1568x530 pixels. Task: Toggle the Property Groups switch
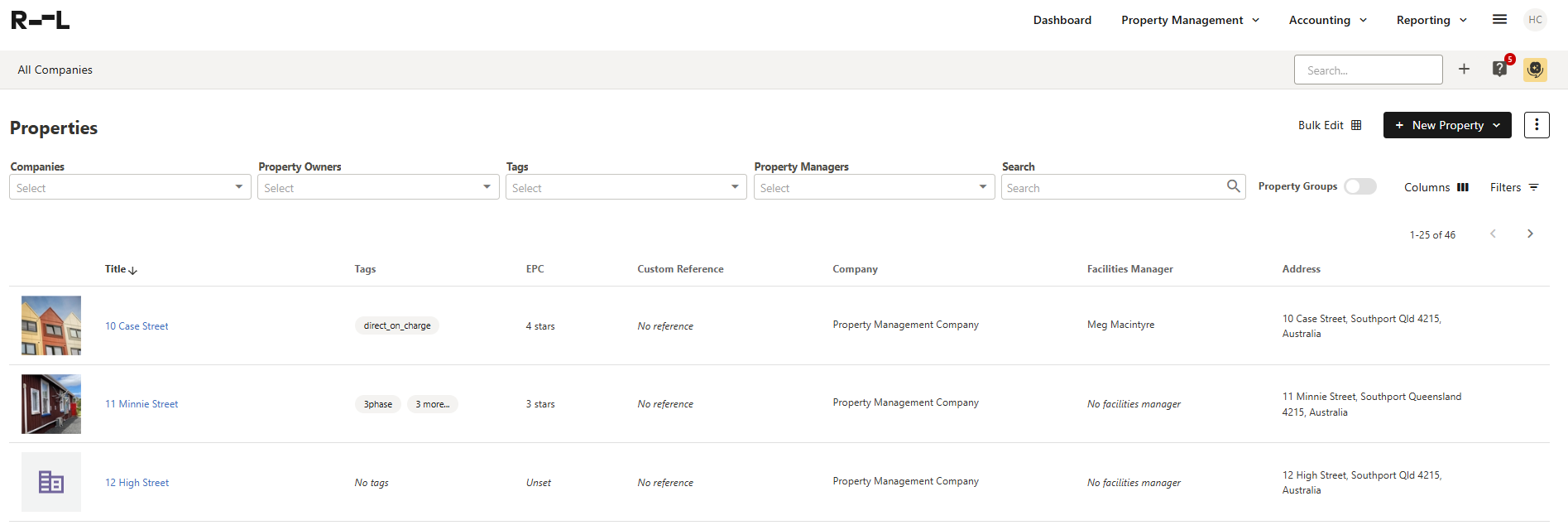click(1359, 187)
